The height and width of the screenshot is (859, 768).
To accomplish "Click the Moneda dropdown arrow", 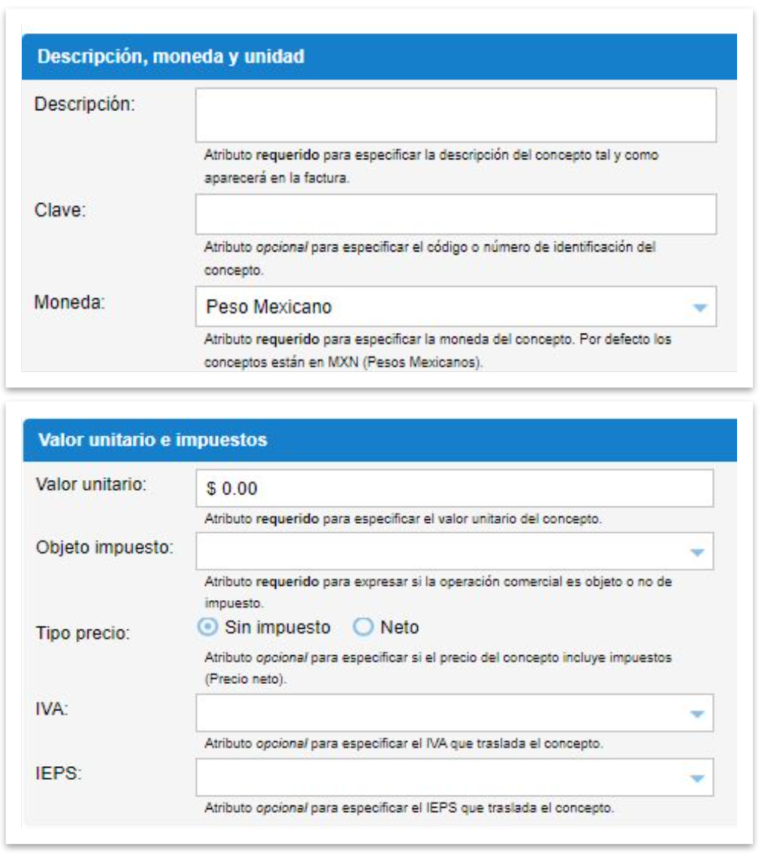I will 699,307.
